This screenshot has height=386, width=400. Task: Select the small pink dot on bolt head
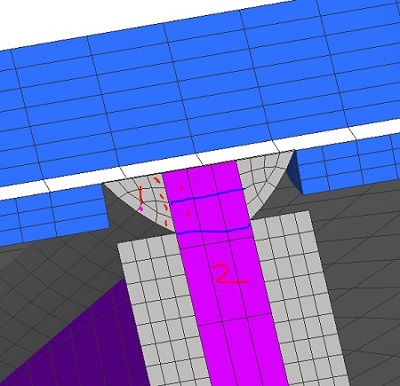(141, 209)
